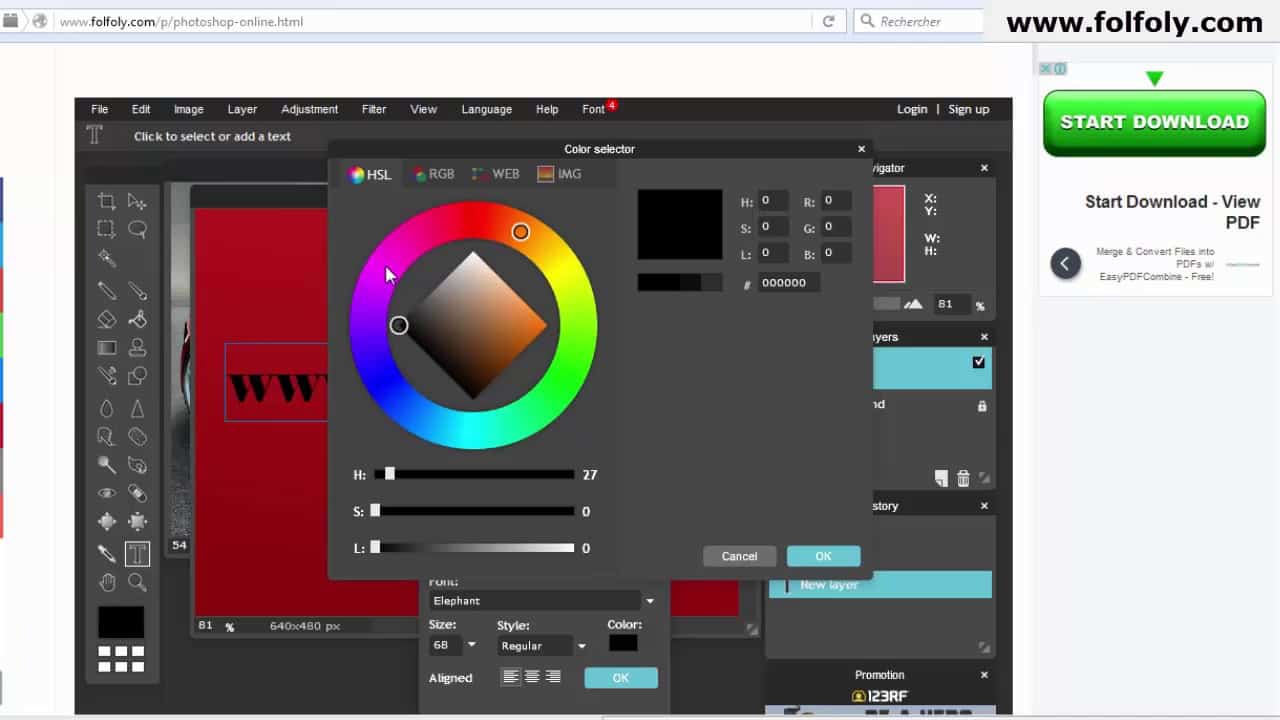Select the Smudge tool
The width and height of the screenshot is (1280, 720).
click(107, 436)
